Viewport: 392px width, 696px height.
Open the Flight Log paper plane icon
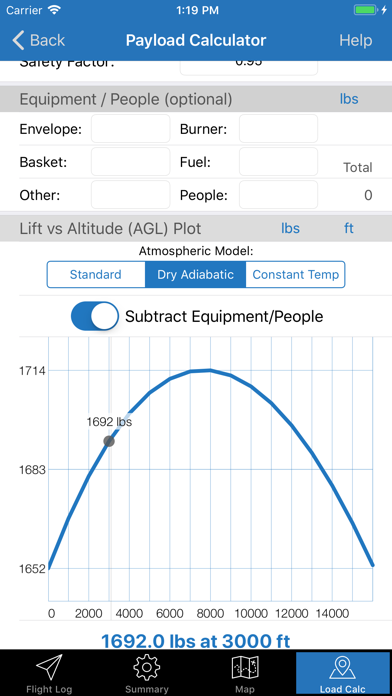pos(49,668)
